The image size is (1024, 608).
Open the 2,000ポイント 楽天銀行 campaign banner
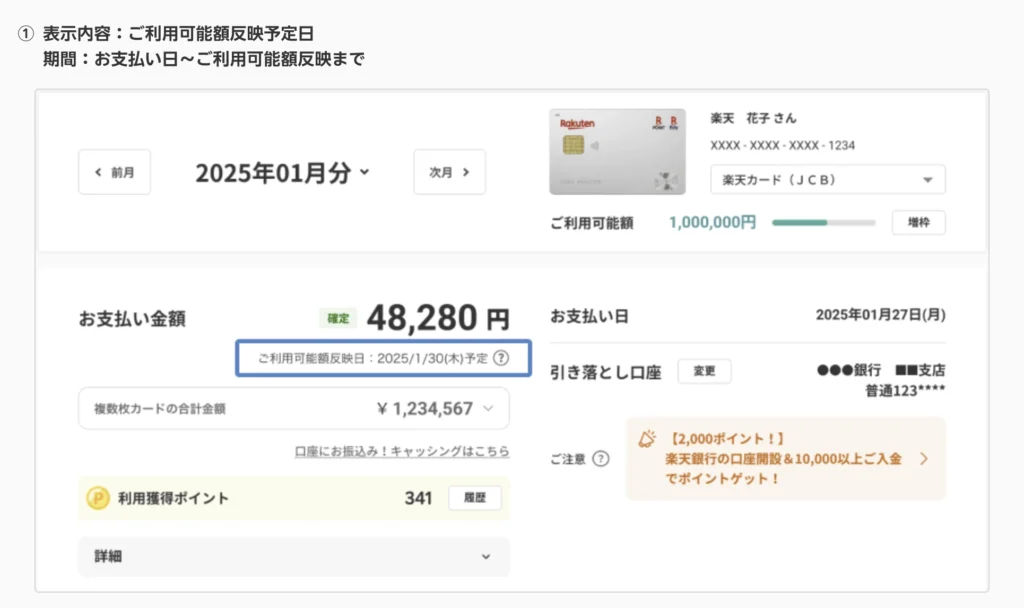[786, 458]
